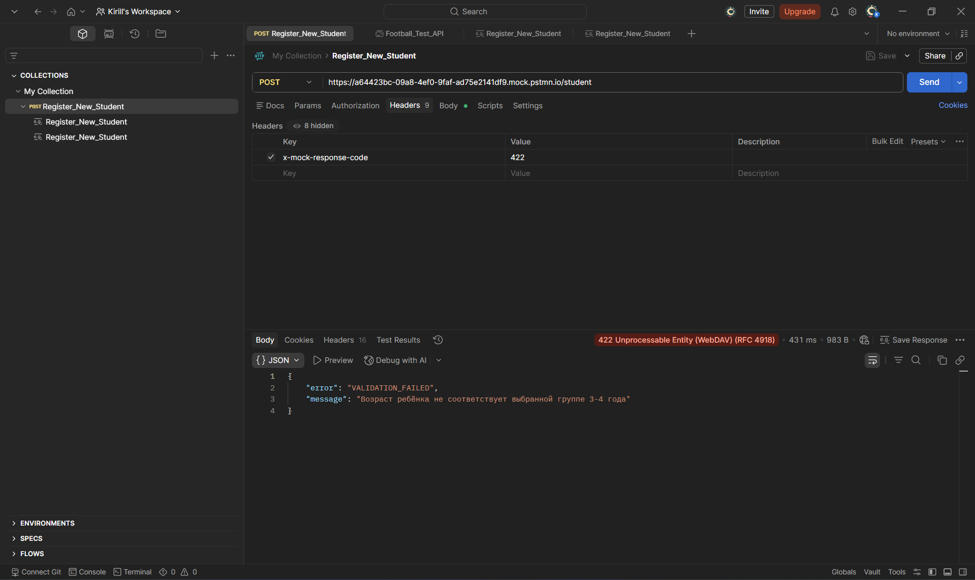Screen dimensions: 975x580
Task: Open the Save options dropdown arrow
Action: click(x=907, y=56)
